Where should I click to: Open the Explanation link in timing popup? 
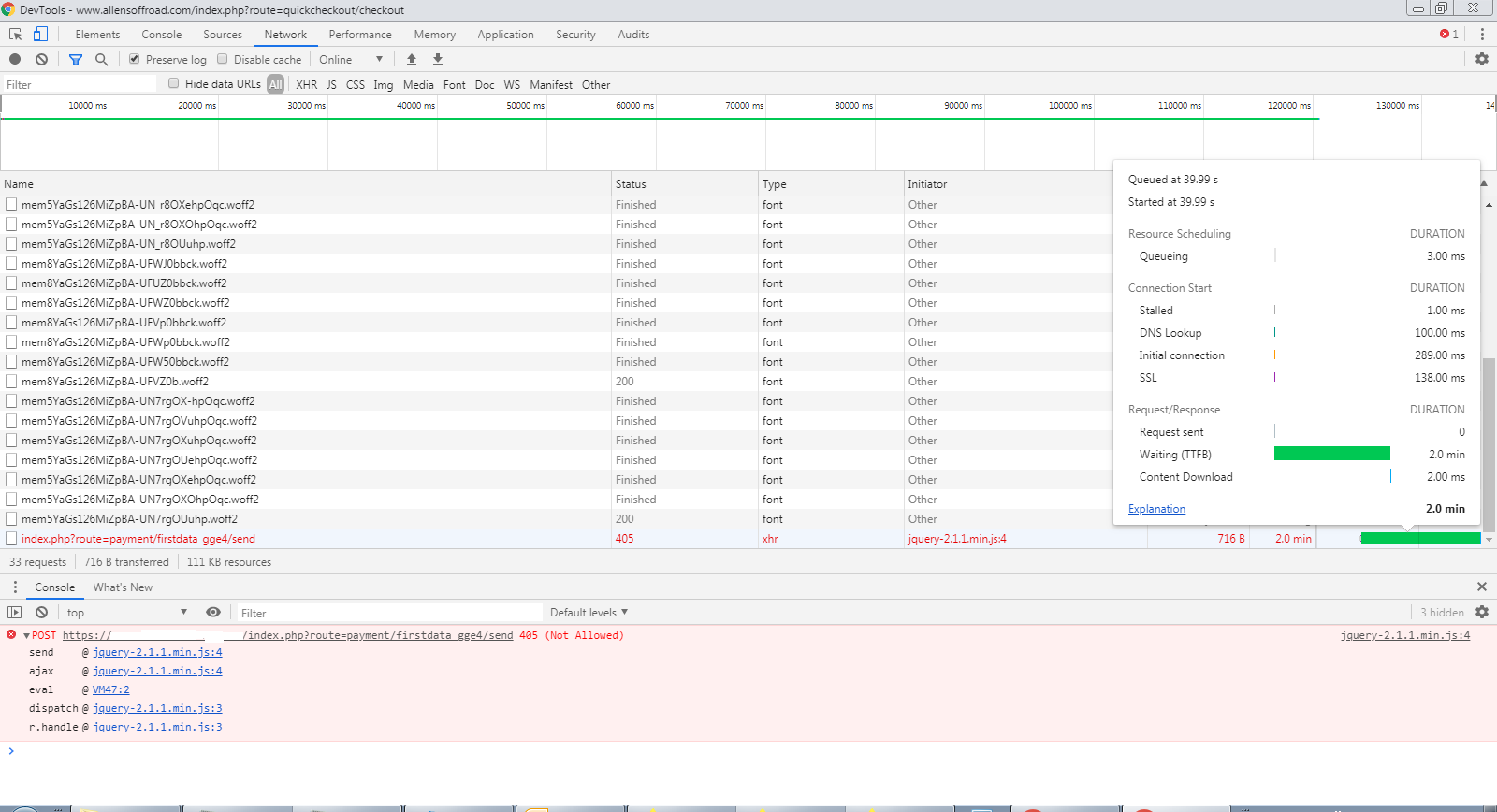1156,509
